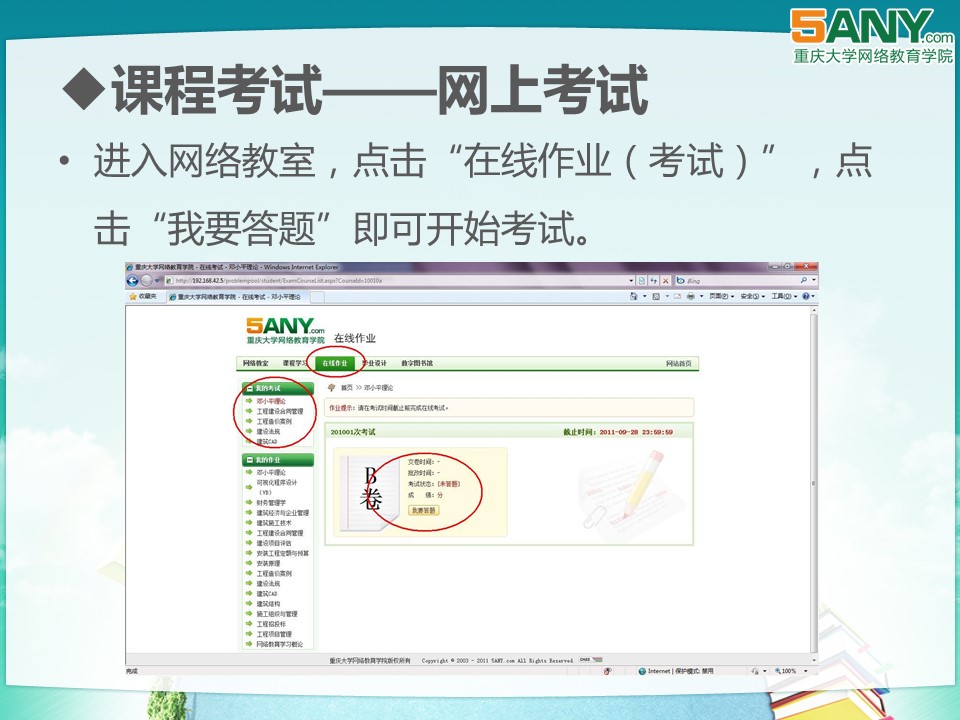Click the browser refresh icon

point(652,281)
